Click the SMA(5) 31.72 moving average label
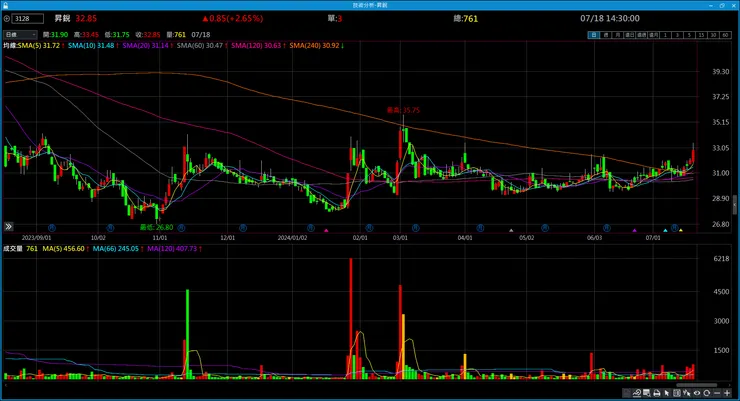The width and height of the screenshot is (740, 401). coord(41,45)
